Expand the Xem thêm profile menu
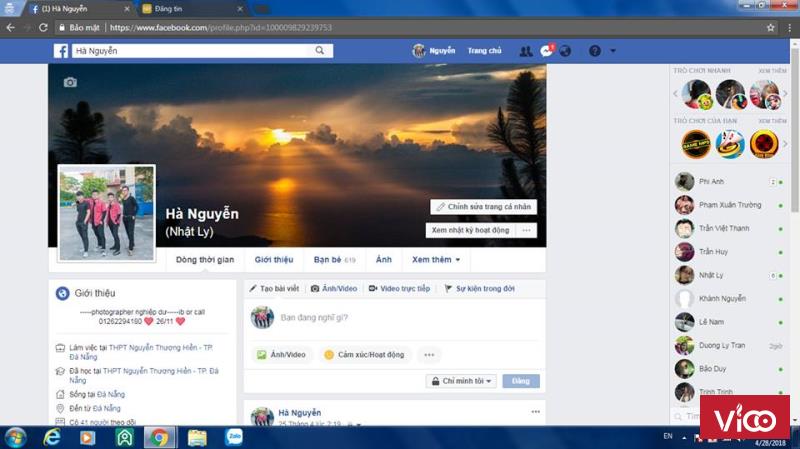 pos(436,260)
